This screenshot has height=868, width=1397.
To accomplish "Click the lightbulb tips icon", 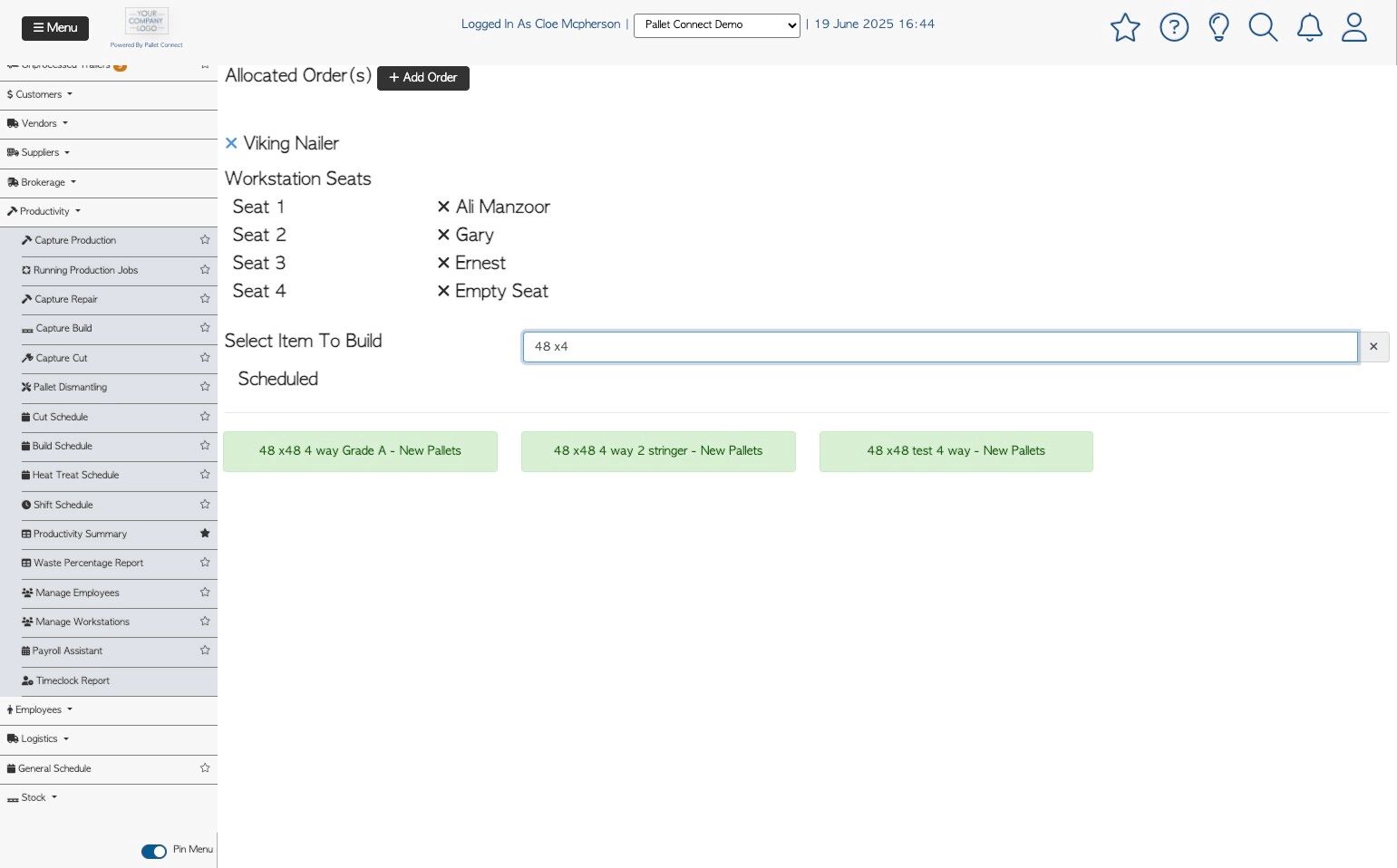I will tap(1219, 27).
